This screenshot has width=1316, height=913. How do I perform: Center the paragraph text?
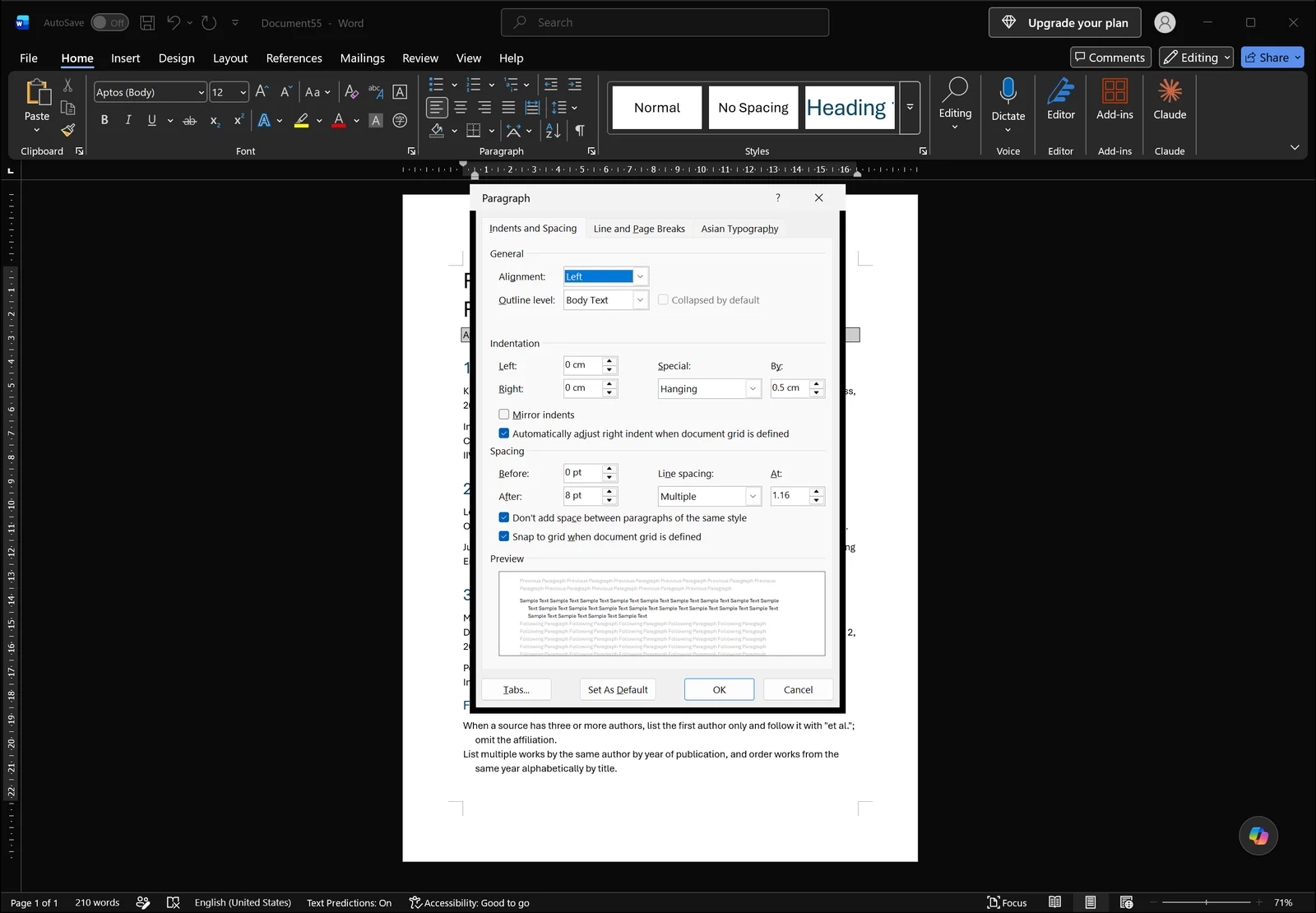(x=461, y=107)
